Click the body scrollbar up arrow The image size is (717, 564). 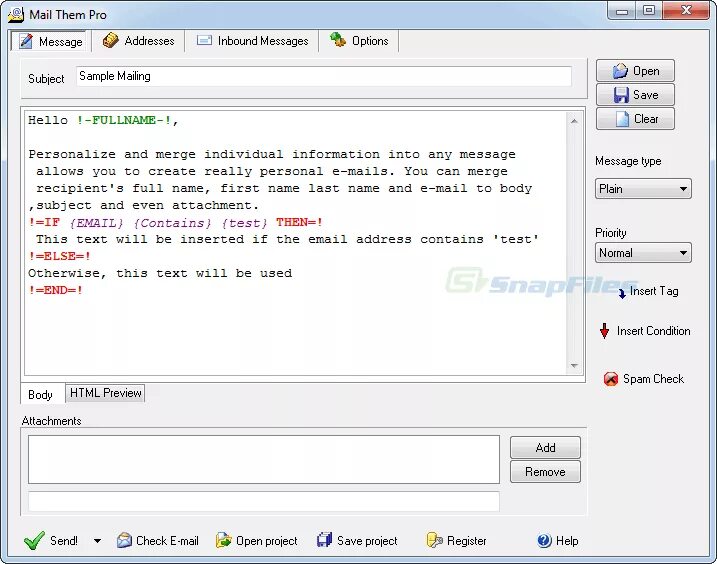coord(574,121)
